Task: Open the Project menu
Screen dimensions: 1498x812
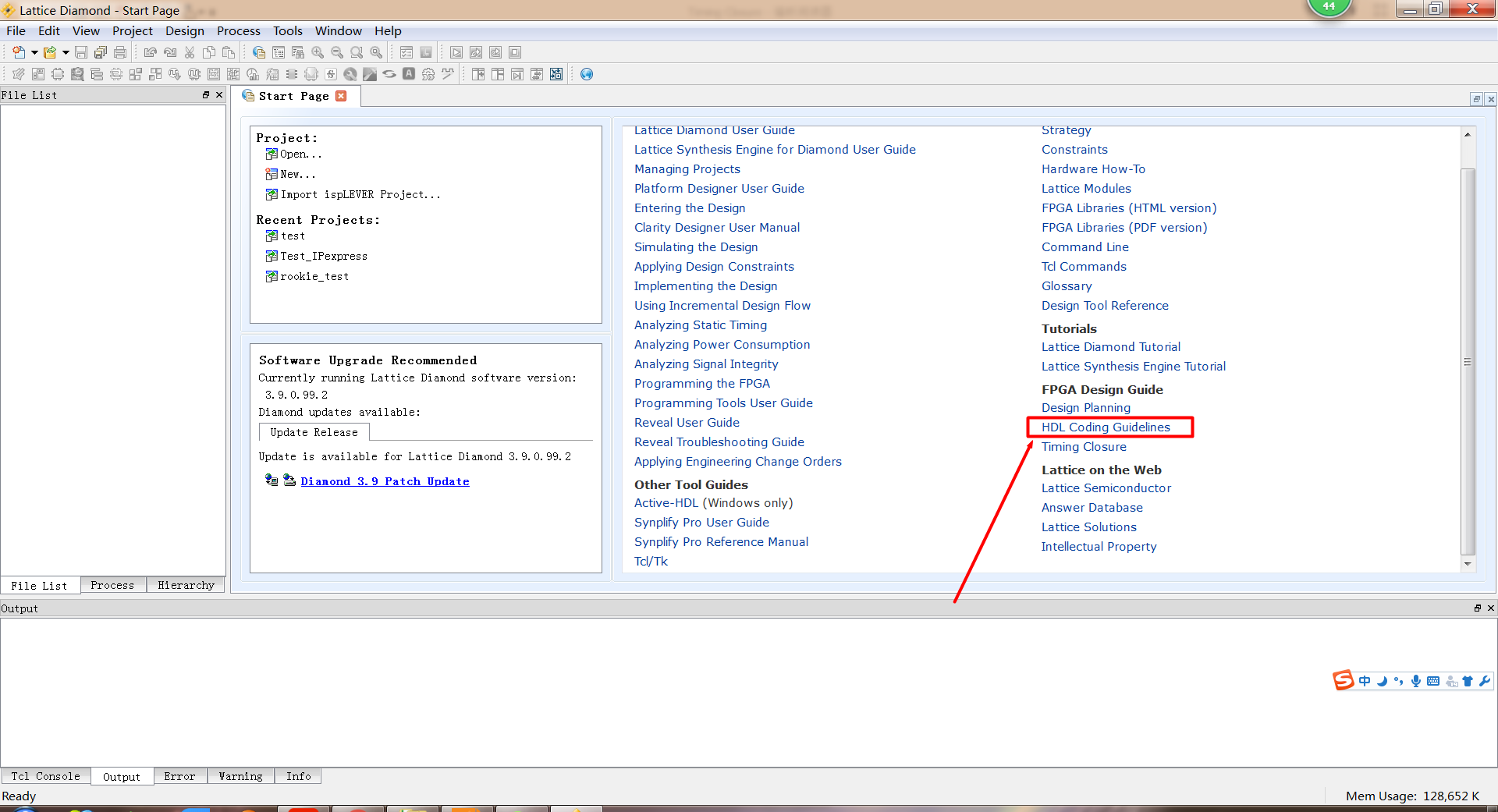Action: click(x=133, y=31)
